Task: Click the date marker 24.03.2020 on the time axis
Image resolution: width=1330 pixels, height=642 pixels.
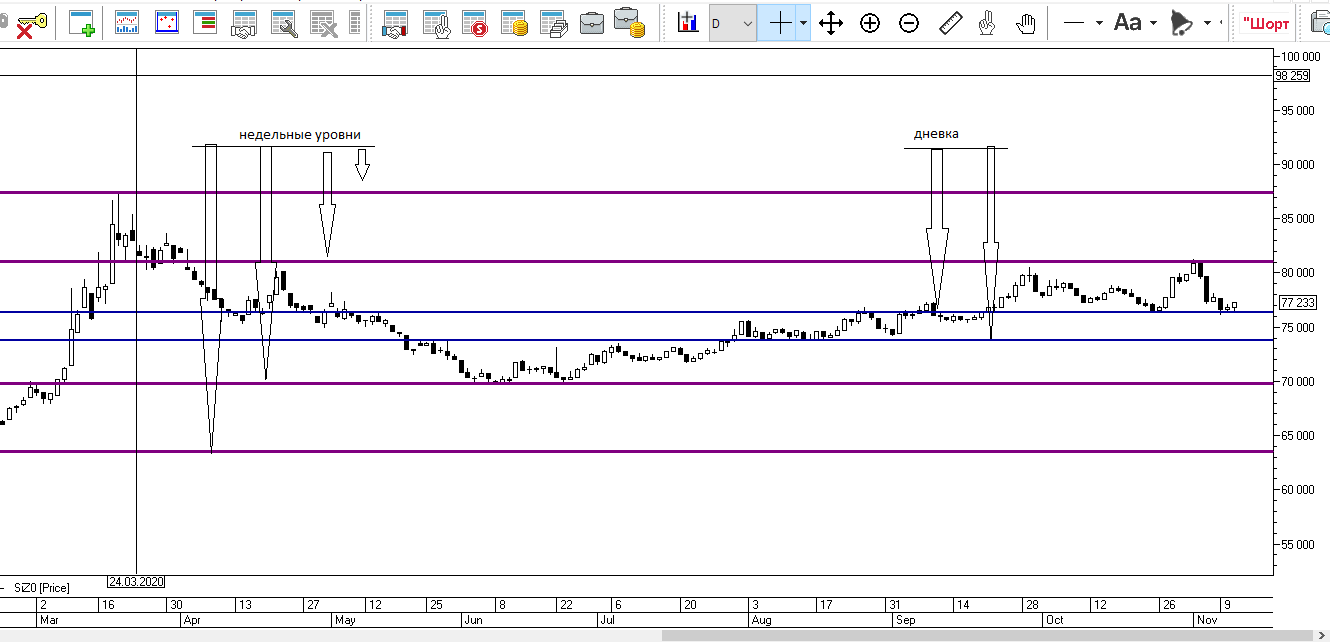Action: click(136, 582)
